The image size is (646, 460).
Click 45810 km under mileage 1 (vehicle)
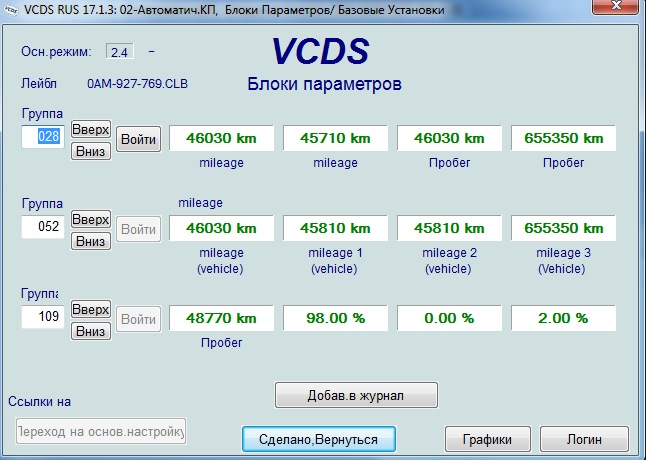[x=335, y=228]
